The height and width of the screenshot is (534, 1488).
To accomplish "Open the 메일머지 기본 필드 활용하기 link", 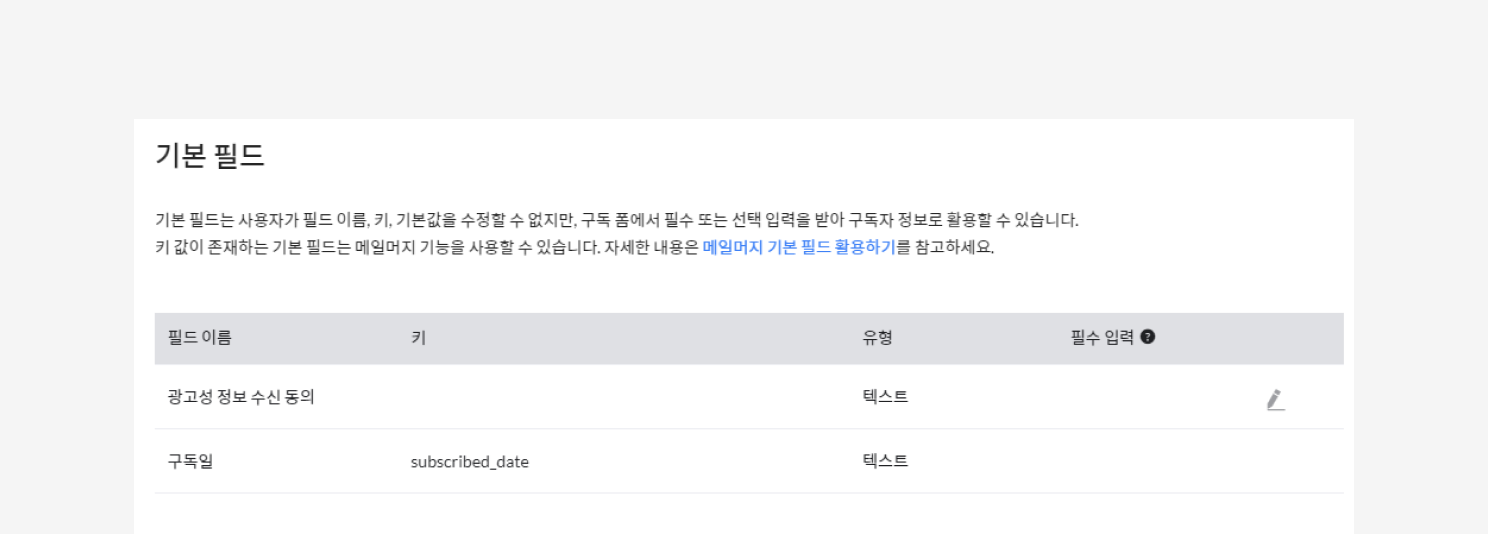I will coord(798,248).
